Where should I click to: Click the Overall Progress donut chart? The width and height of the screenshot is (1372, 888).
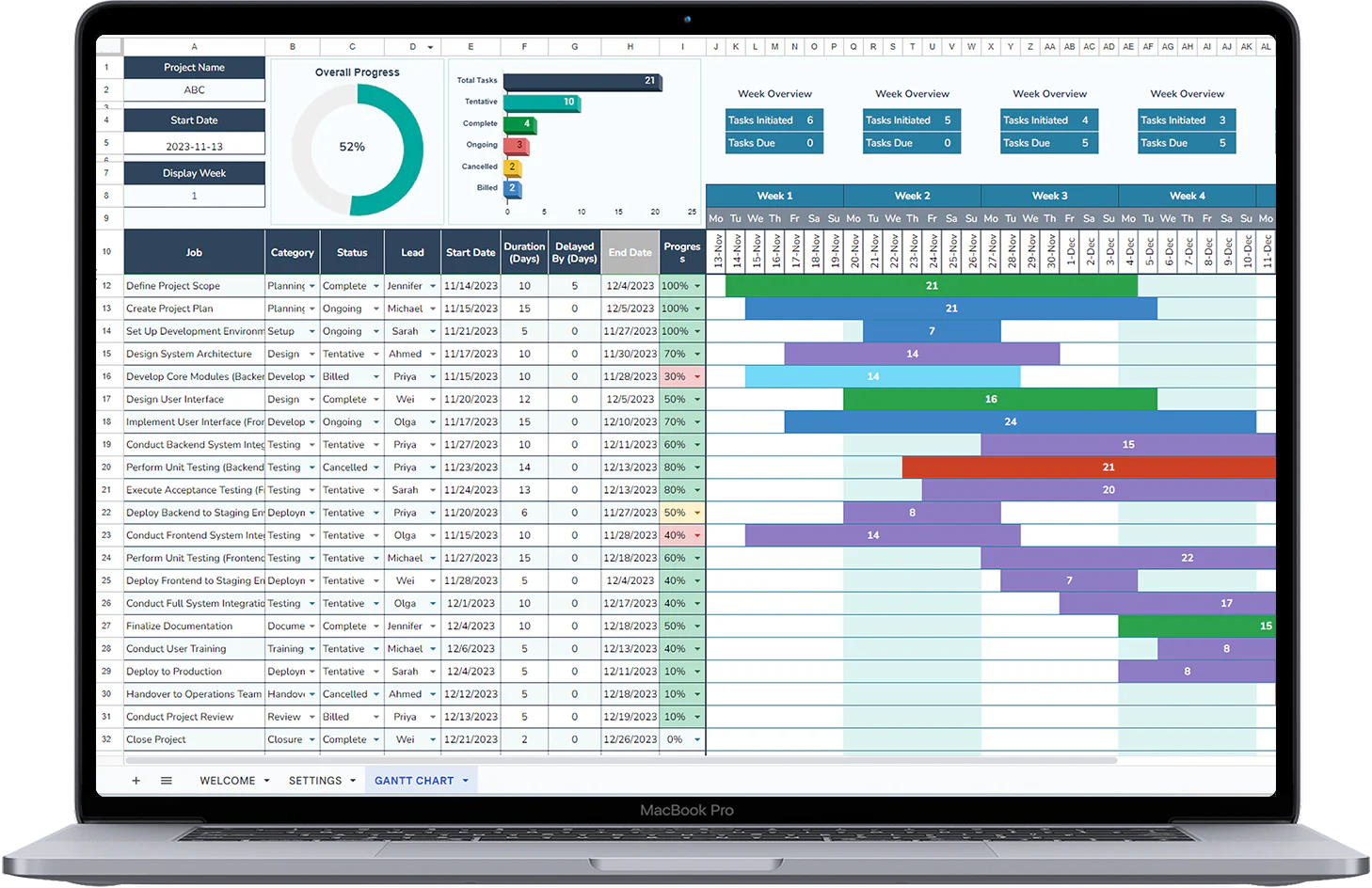pos(358,151)
